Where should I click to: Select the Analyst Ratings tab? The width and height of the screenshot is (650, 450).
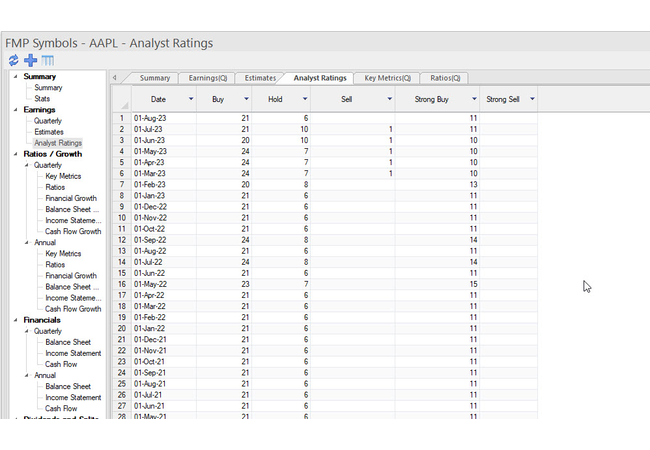coord(320,78)
